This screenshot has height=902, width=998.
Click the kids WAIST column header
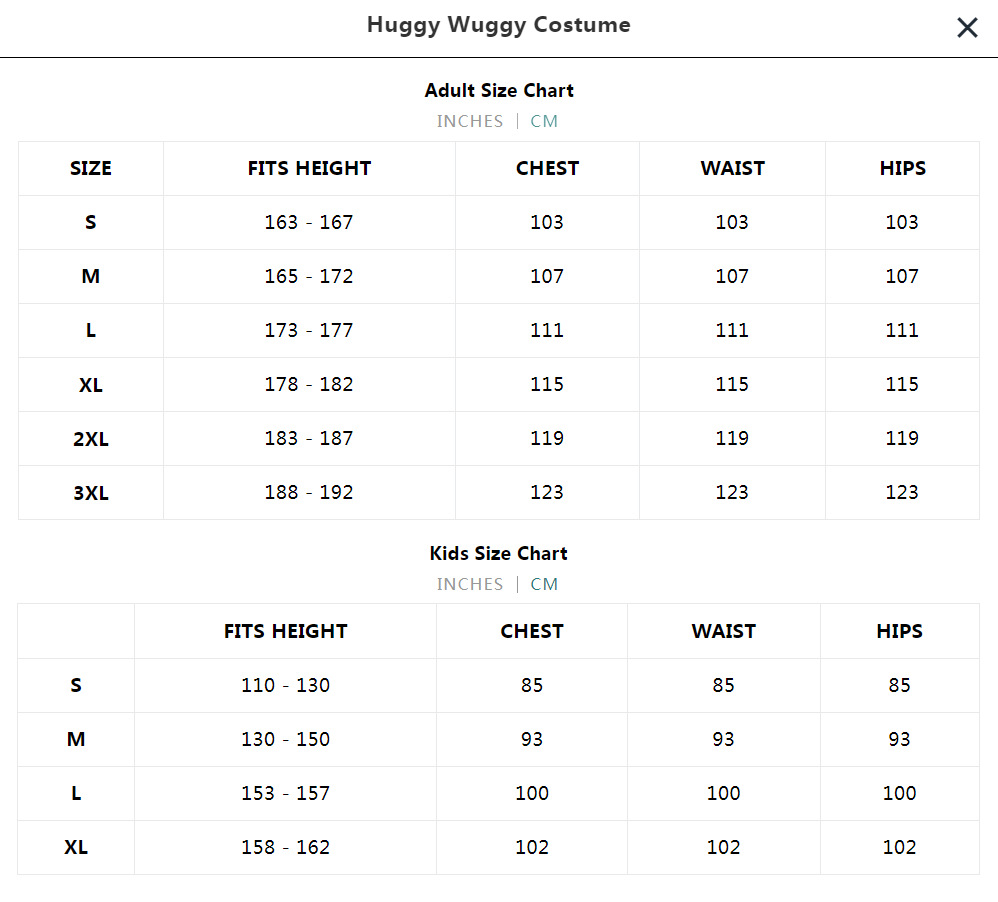pos(723,631)
